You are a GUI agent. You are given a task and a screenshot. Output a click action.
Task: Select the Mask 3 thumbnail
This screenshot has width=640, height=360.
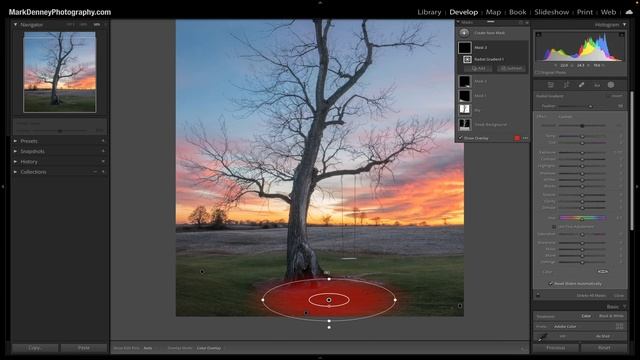(x=464, y=48)
